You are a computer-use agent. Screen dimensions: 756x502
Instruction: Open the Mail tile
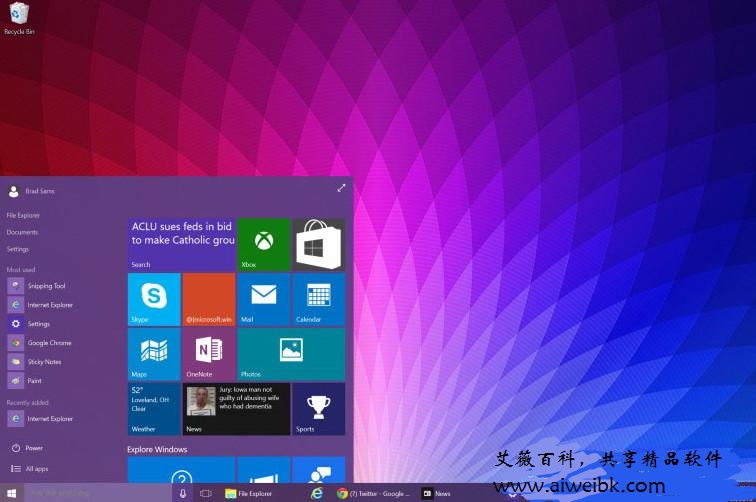(264, 299)
